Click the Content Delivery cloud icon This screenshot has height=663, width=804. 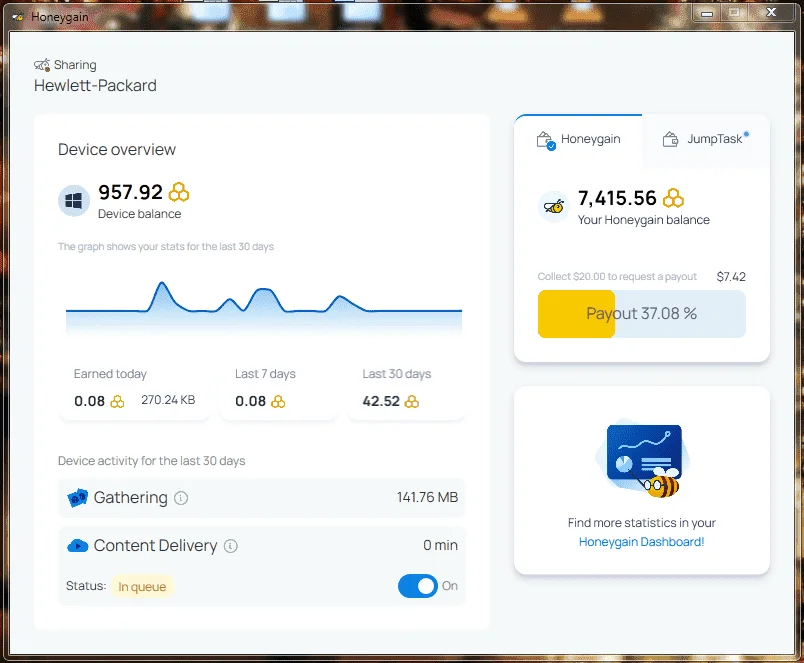77,546
